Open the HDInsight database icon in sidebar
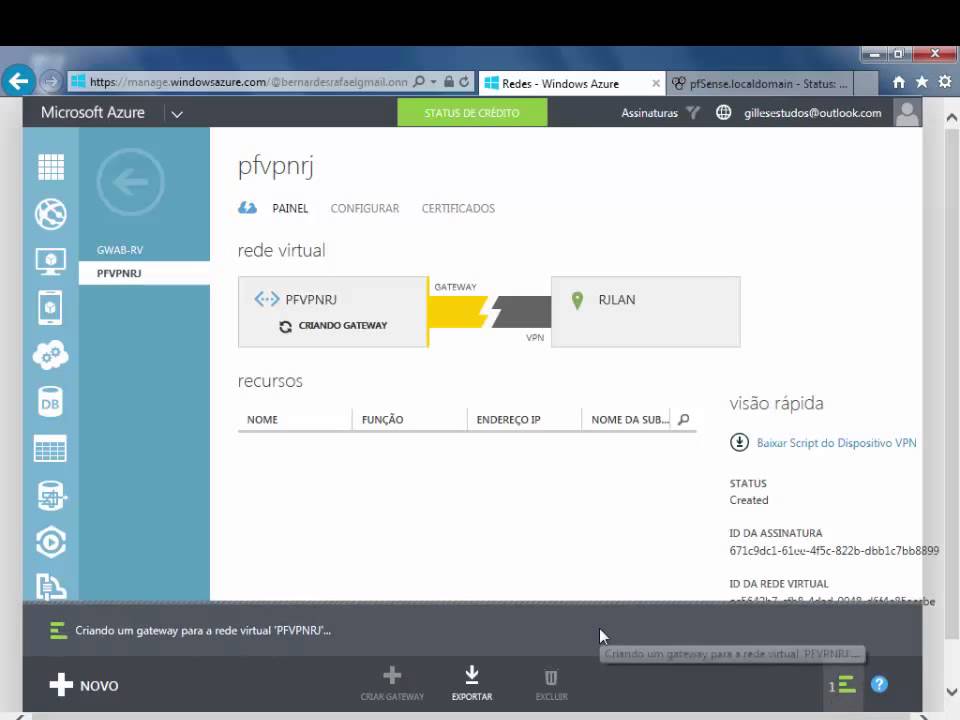 51,495
